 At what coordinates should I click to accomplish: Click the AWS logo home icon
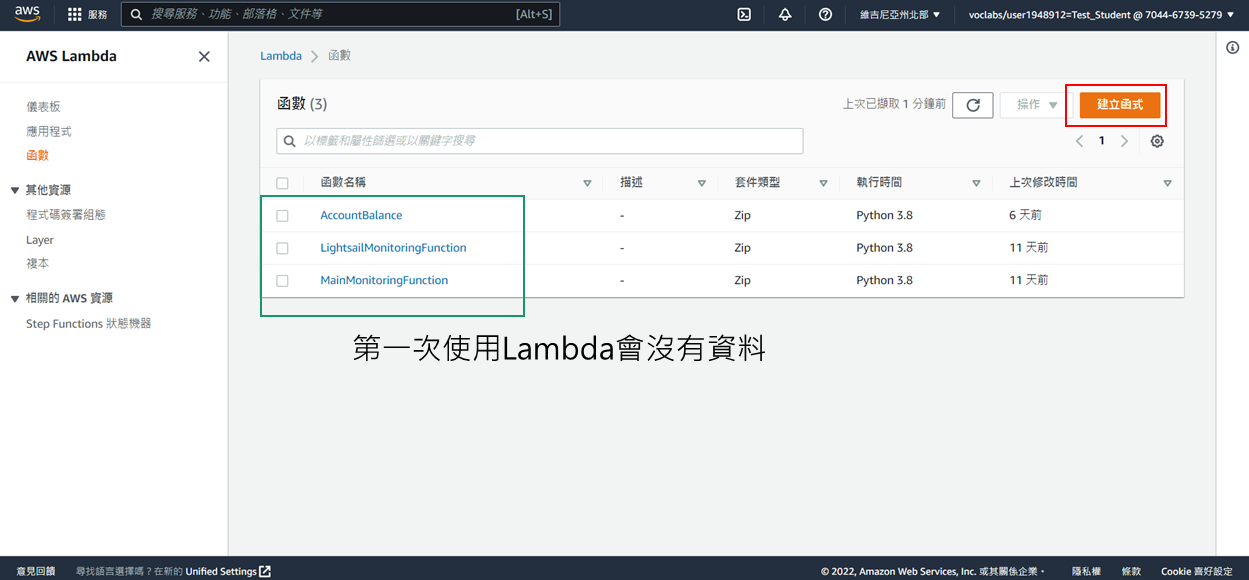(x=27, y=14)
